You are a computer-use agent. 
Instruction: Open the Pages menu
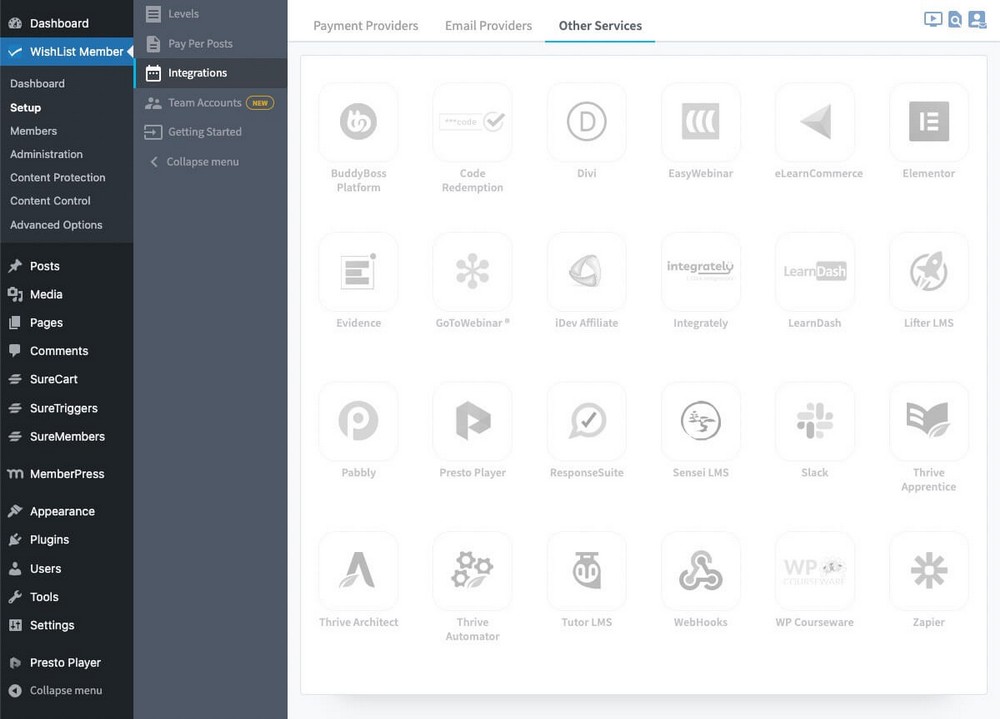(x=66, y=322)
